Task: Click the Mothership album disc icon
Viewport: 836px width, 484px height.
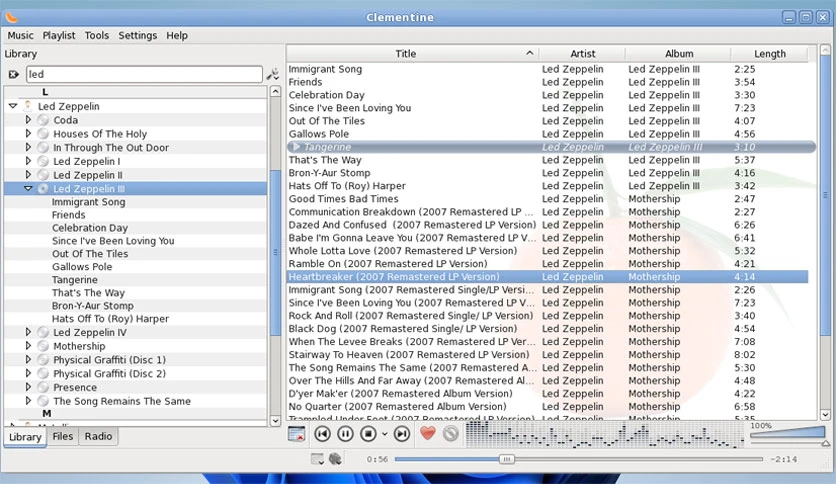Action: 43,346
